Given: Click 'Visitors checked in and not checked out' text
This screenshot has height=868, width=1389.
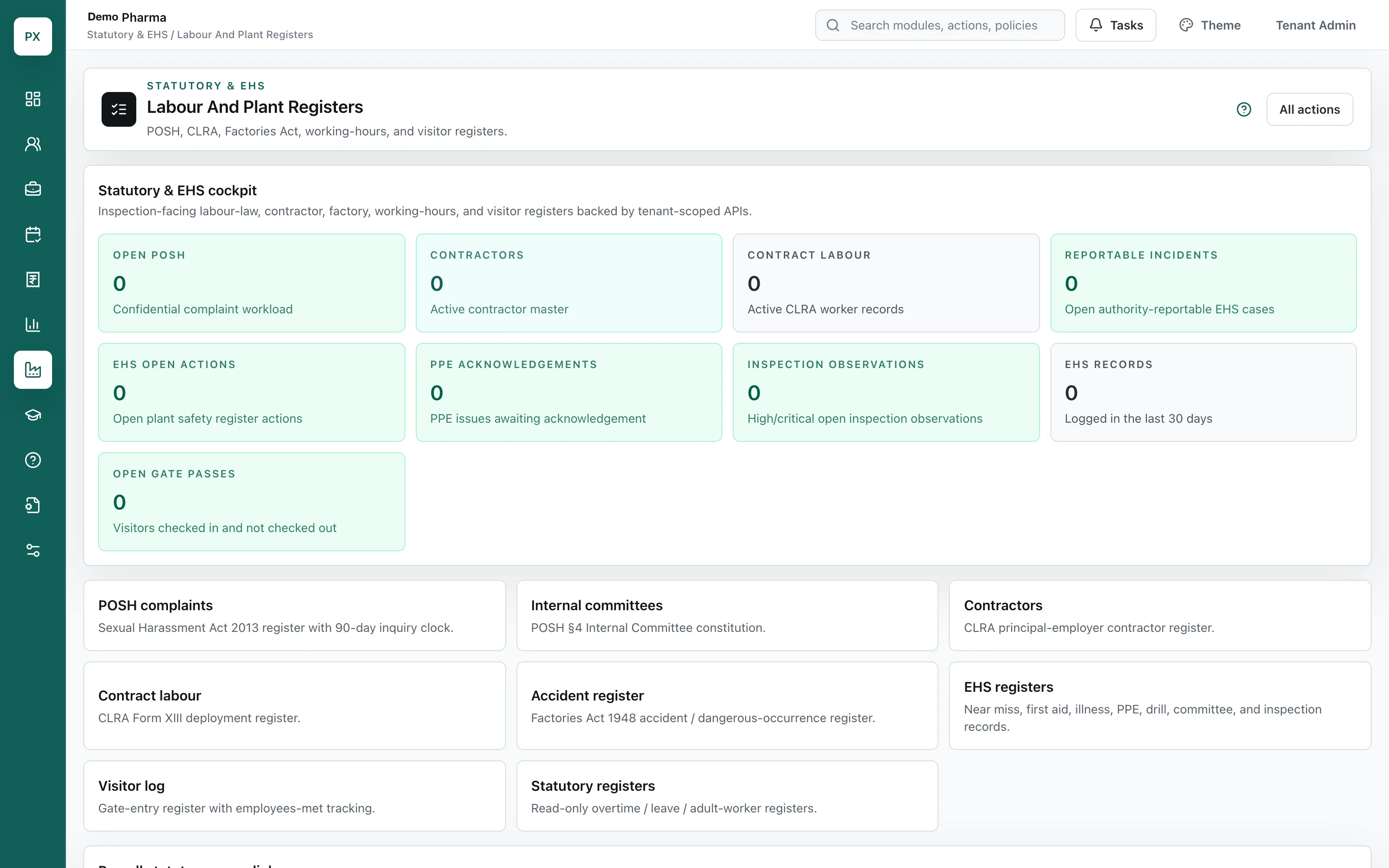Looking at the screenshot, I should (224, 528).
